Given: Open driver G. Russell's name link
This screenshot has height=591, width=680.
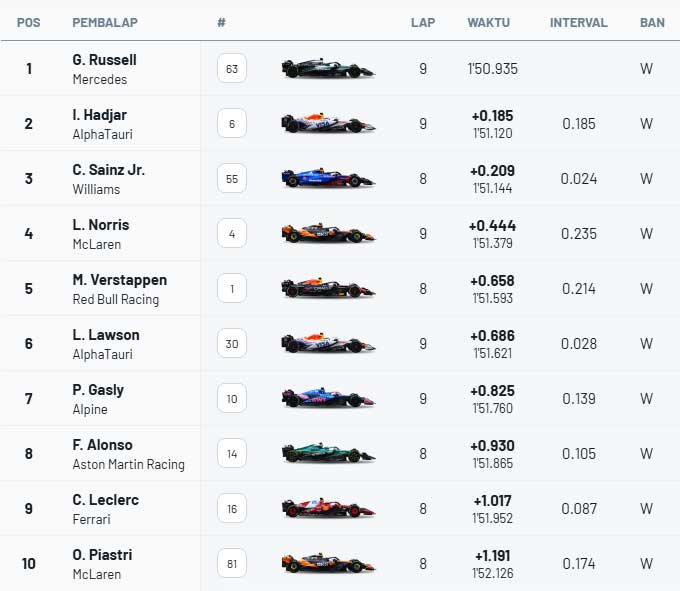Looking at the screenshot, I should tap(104, 60).
